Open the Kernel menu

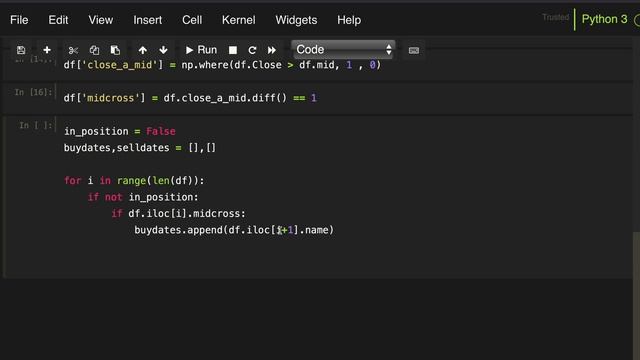click(238, 20)
